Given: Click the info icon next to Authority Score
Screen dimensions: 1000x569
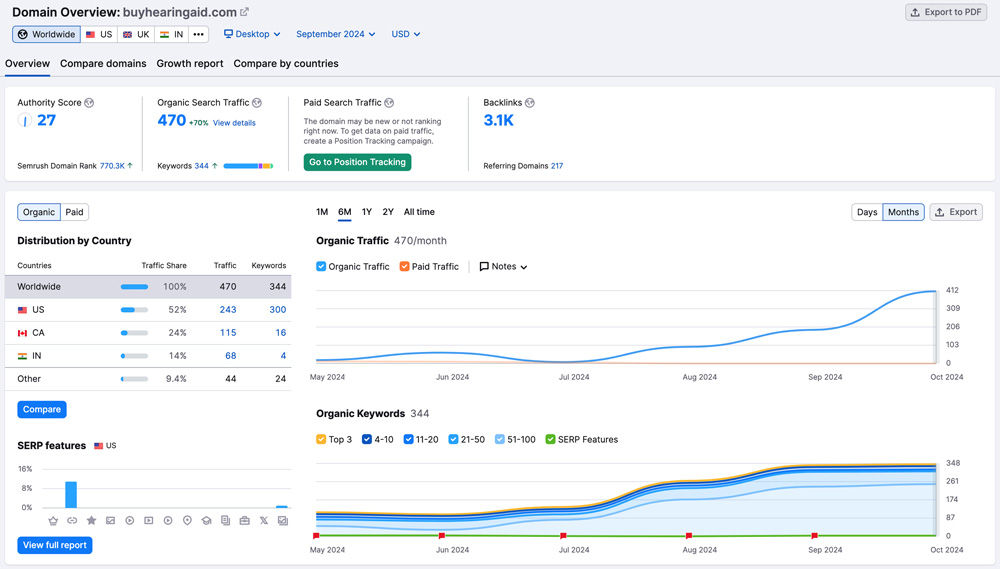Looking at the screenshot, I should 89,103.
